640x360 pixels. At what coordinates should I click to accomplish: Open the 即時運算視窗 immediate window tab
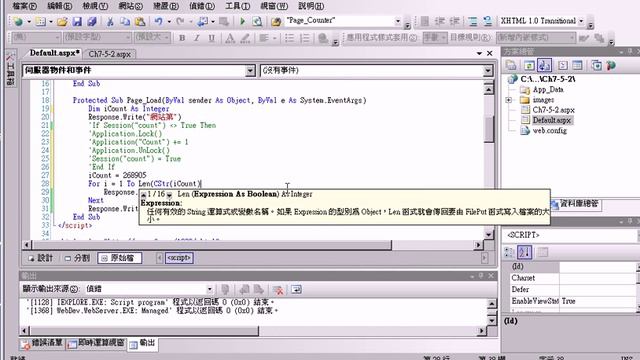coord(96,344)
